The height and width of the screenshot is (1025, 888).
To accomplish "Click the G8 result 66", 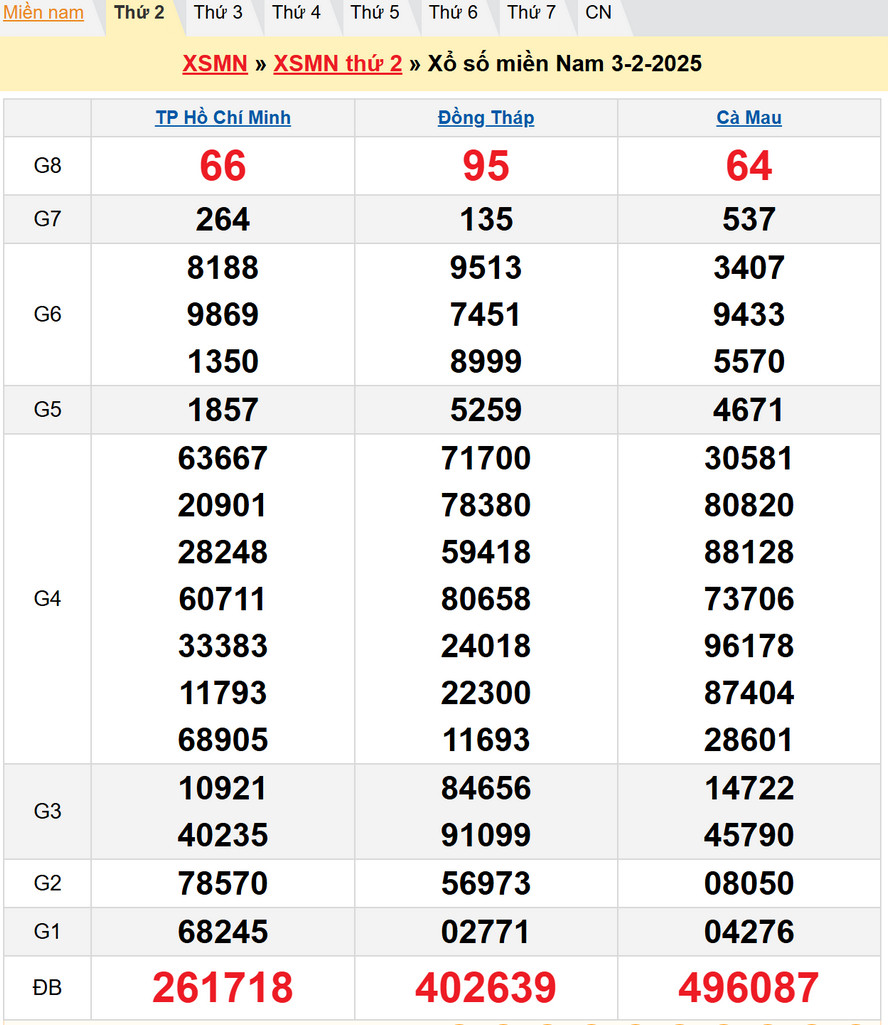I will (x=223, y=166).
